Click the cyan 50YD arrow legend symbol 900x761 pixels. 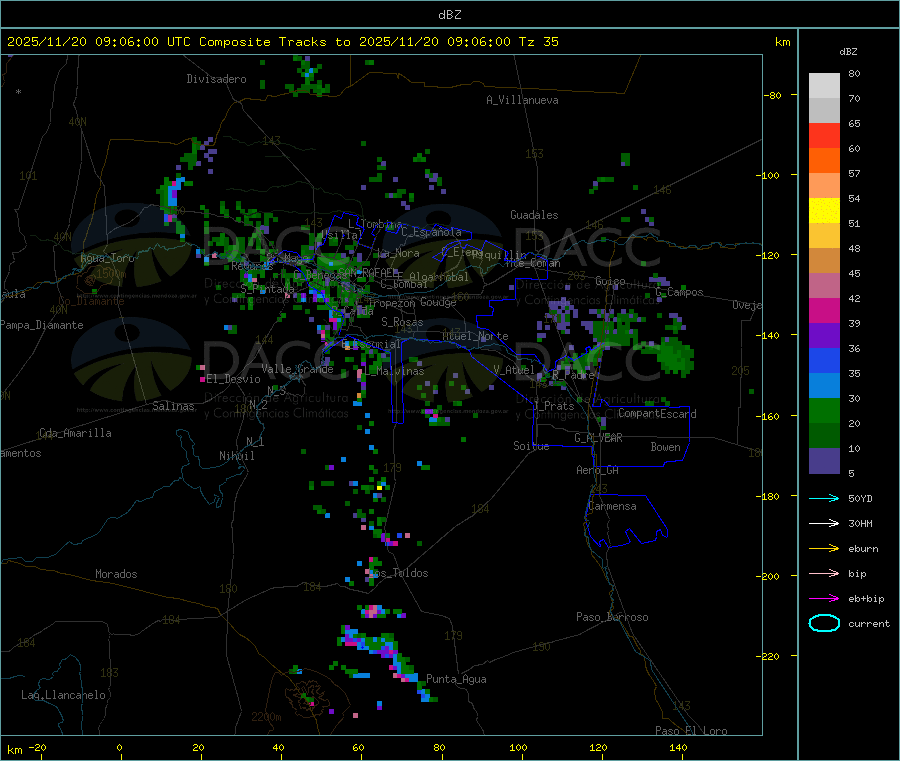coord(824,498)
